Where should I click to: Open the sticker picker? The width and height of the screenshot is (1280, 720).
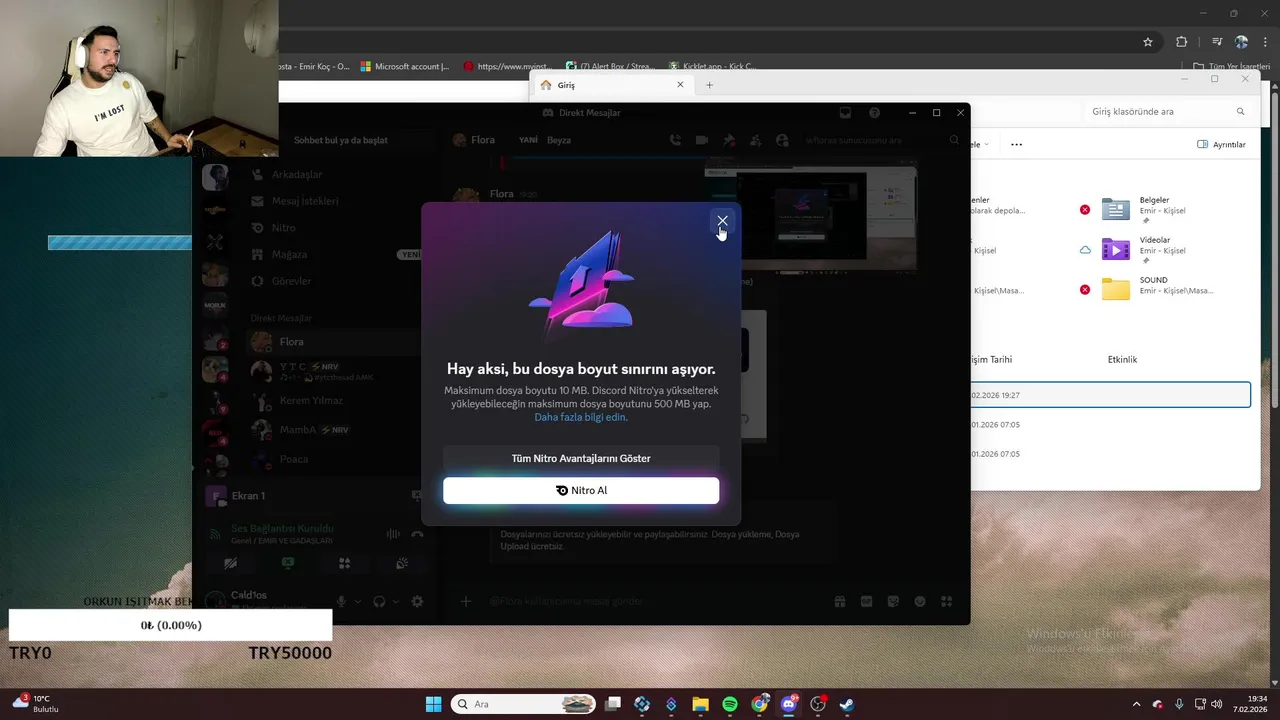click(x=893, y=601)
